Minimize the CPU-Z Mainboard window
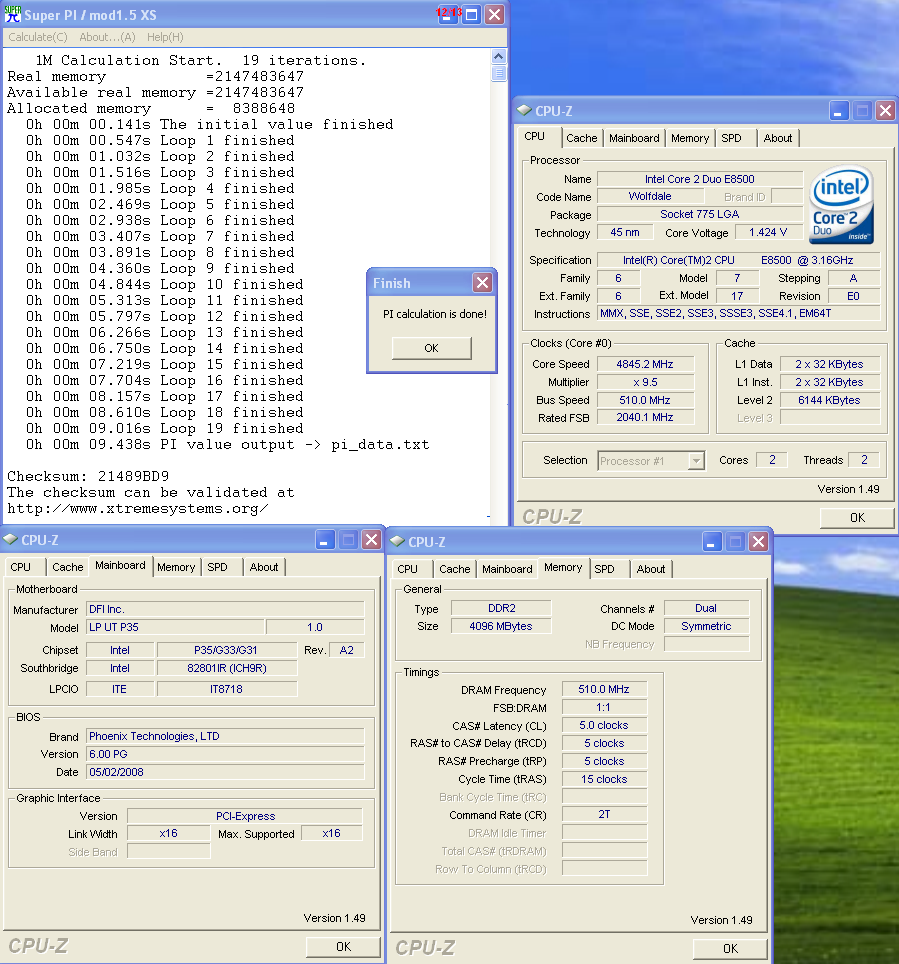This screenshot has width=899, height=964. 325,540
